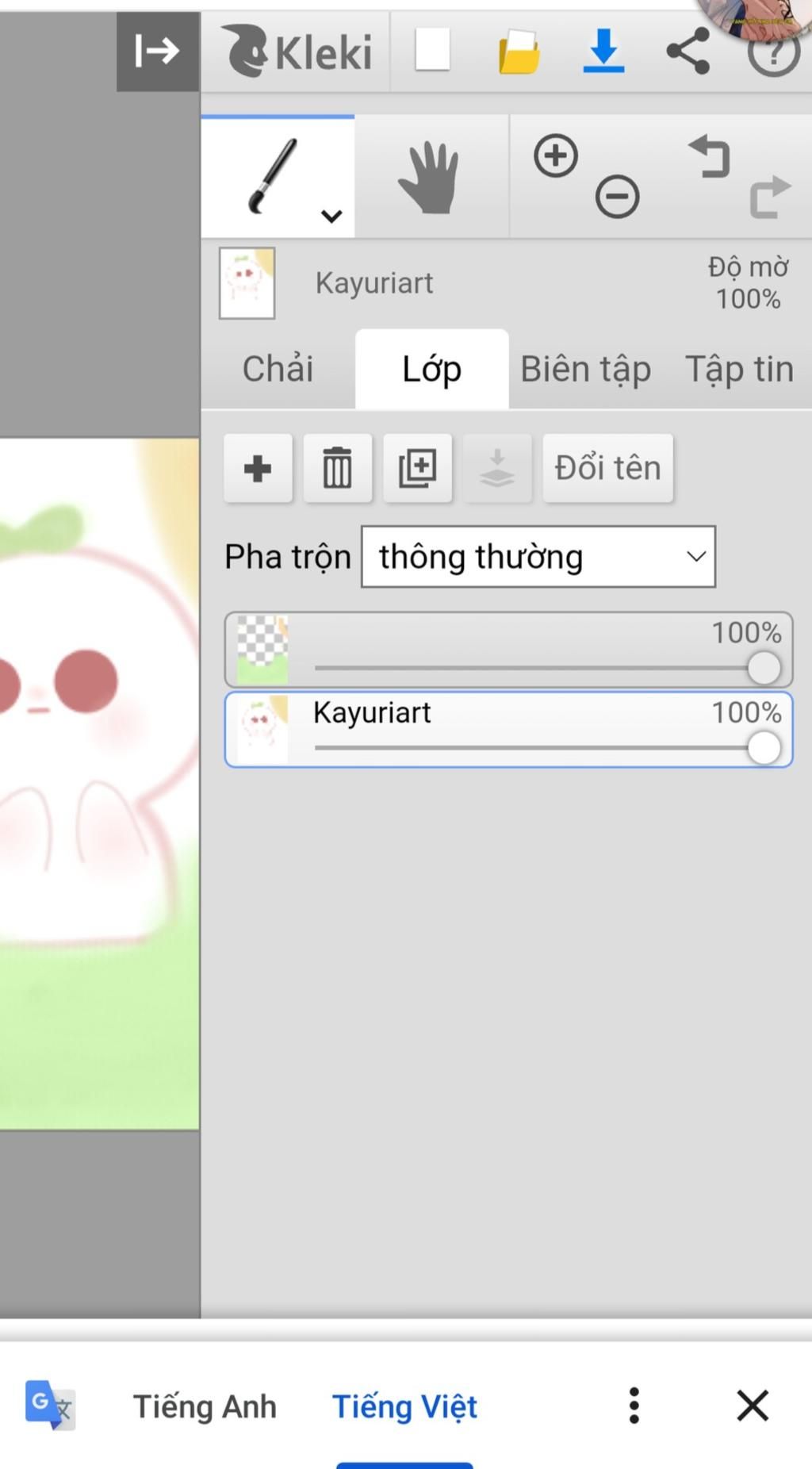Add a new layer with plus button
The height and width of the screenshot is (1469, 812).
pyautogui.click(x=258, y=468)
